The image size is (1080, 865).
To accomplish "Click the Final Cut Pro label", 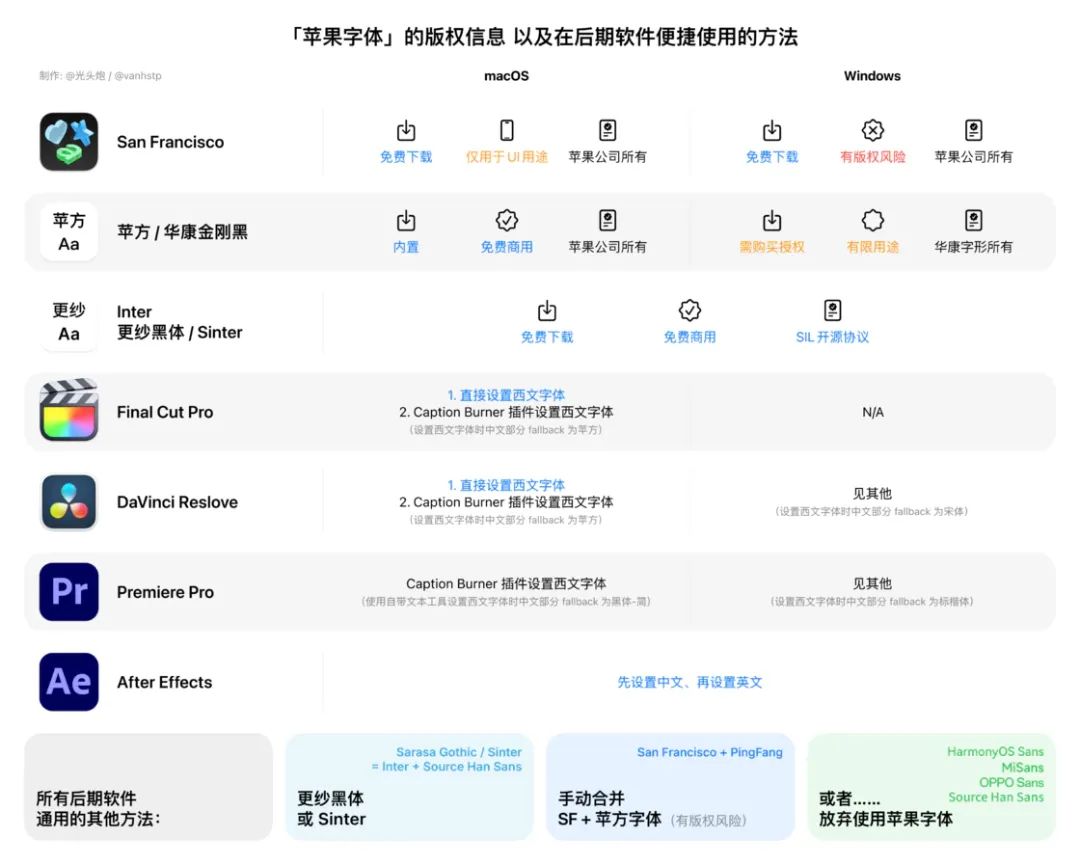I will pyautogui.click(x=165, y=413).
